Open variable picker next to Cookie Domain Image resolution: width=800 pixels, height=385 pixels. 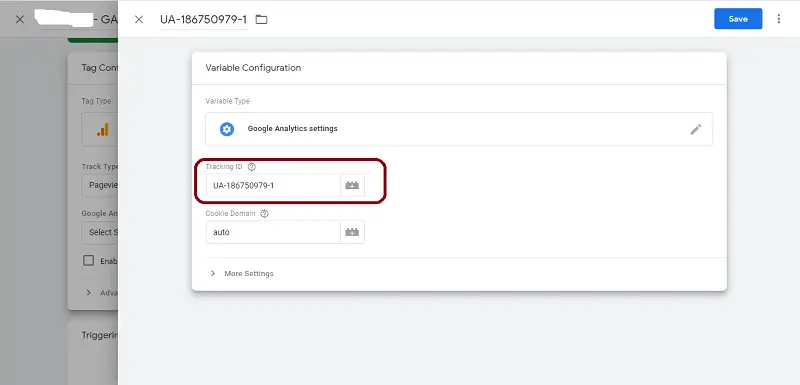[352, 232]
